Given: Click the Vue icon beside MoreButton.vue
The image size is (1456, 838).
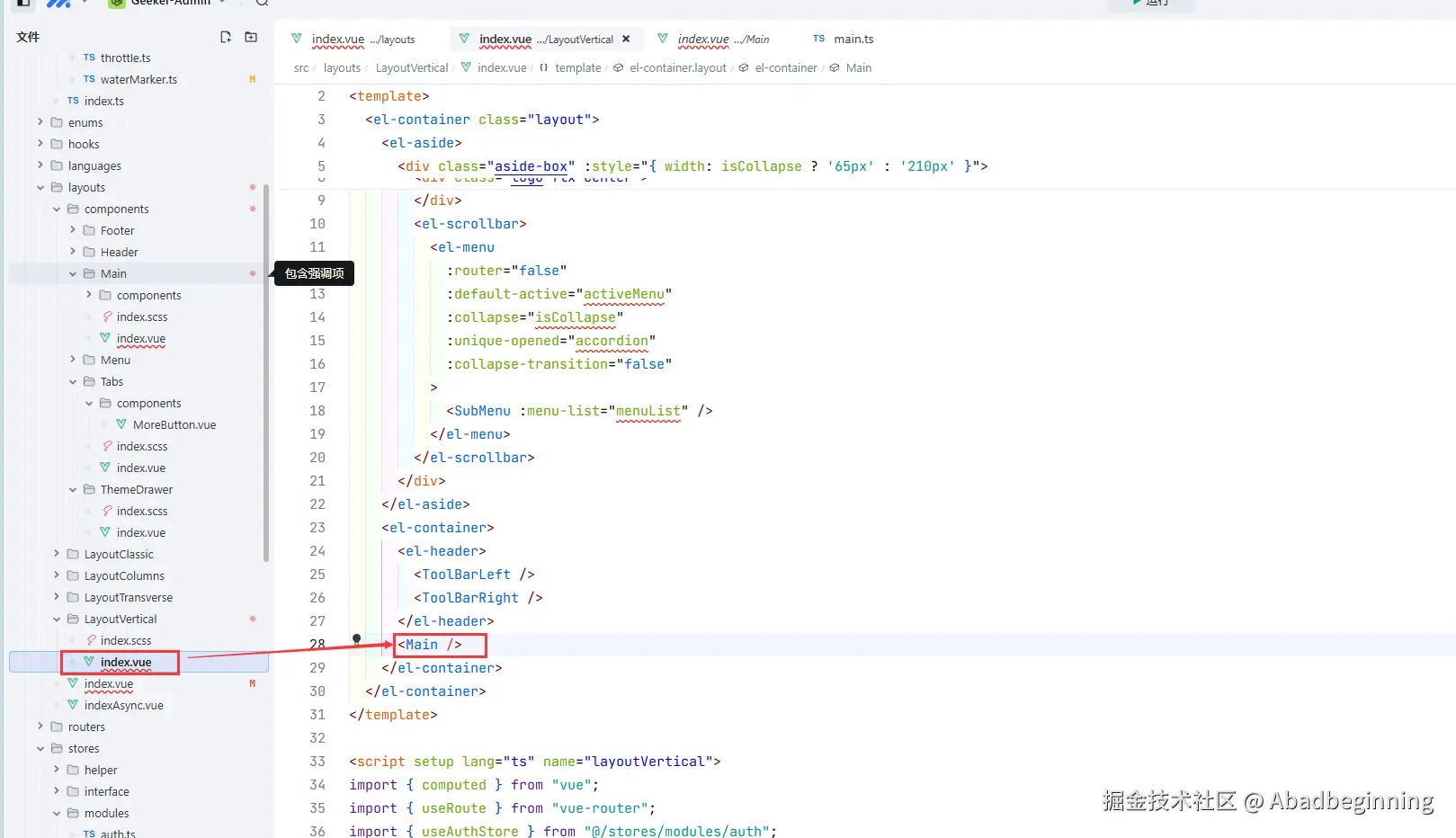Looking at the screenshot, I should (x=121, y=424).
